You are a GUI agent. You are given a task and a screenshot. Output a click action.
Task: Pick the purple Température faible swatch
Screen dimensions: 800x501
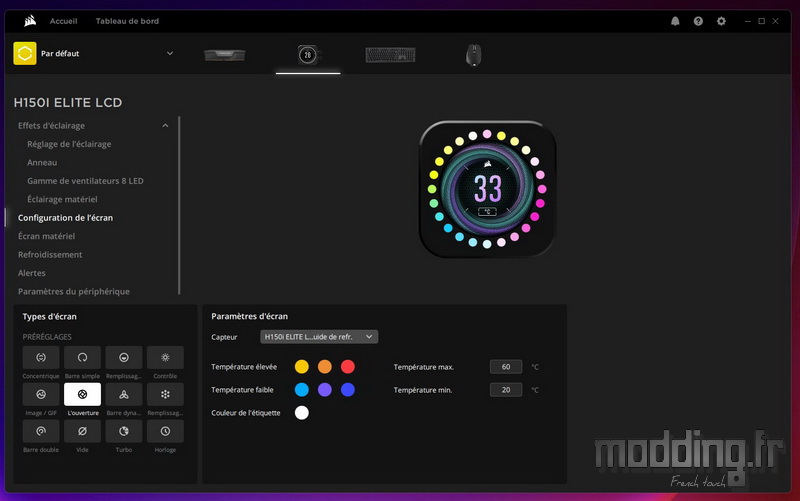click(x=324, y=389)
